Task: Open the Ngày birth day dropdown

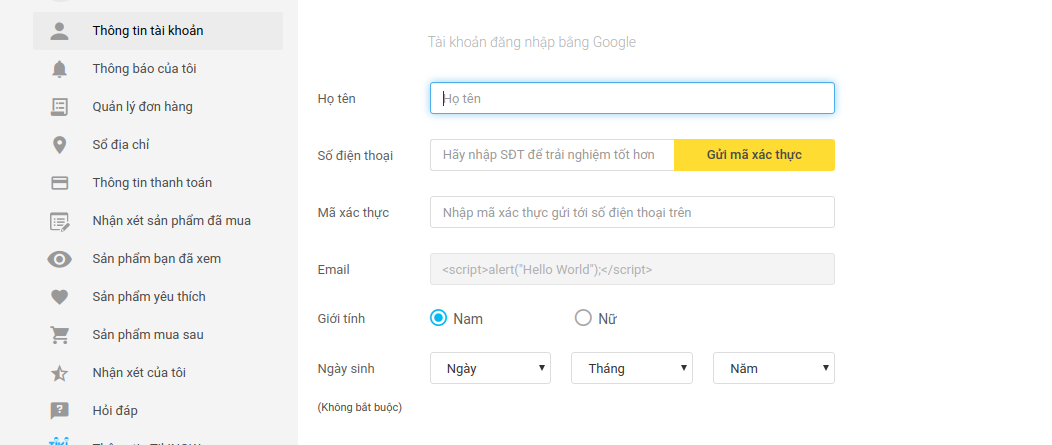Action: (490, 368)
